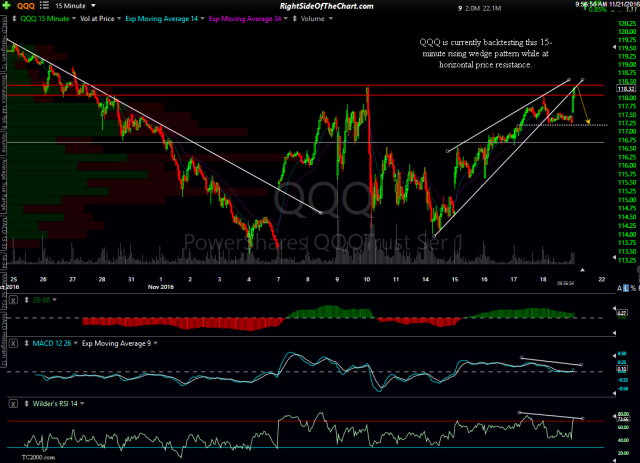640x463 pixels.
Task: Click move arrows icon of MACD pane
Action: coord(27,343)
